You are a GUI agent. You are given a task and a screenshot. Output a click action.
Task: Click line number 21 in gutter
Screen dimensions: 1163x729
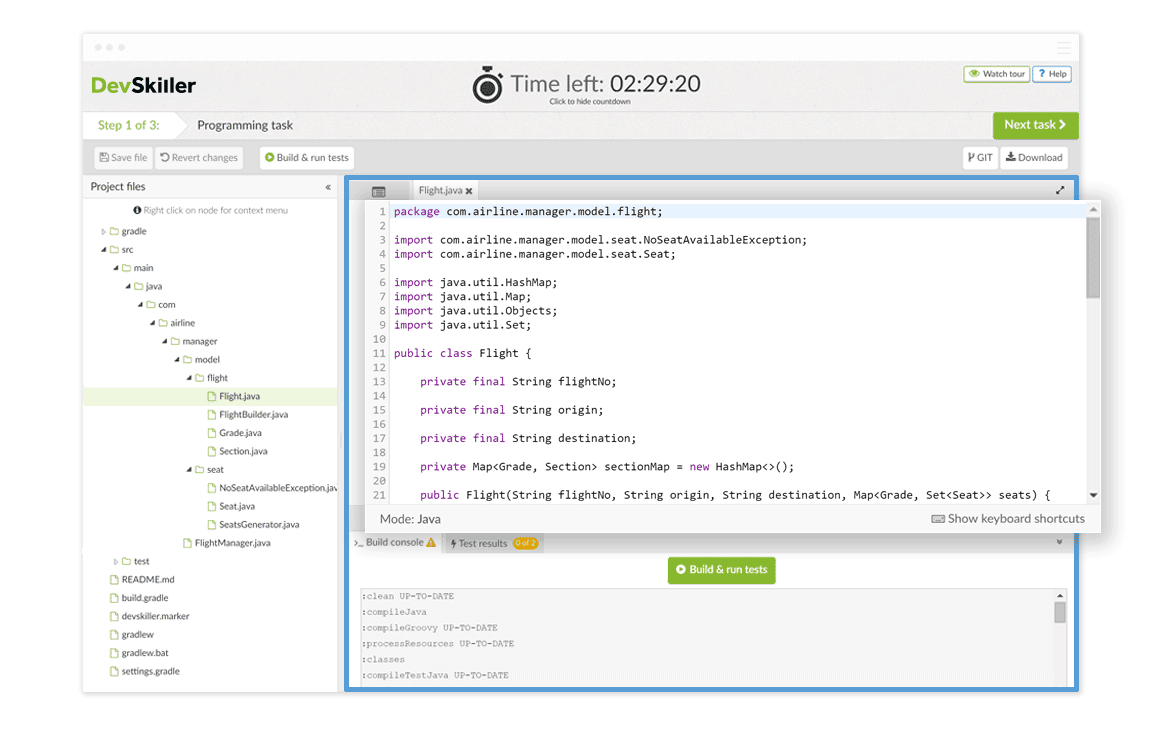coord(379,495)
